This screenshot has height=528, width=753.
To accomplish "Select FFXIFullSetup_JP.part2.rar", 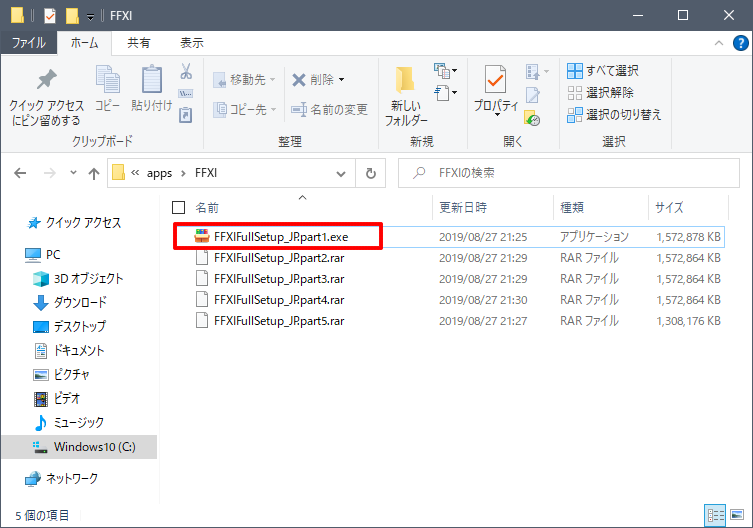I will point(279,258).
